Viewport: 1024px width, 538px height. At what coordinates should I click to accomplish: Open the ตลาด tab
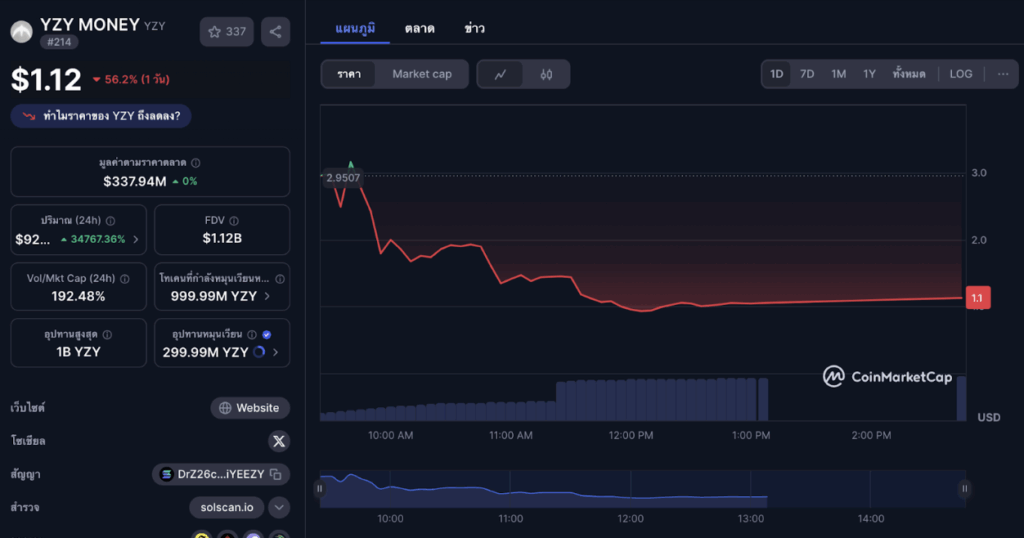pyautogui.click(x=419, y=29)
